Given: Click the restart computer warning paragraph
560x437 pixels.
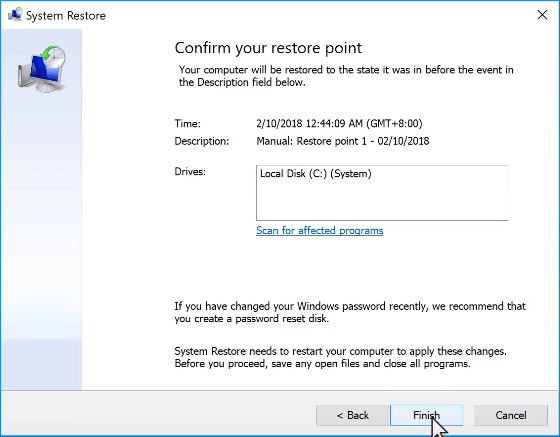Looking at the screenshot, I should (340, 357).
